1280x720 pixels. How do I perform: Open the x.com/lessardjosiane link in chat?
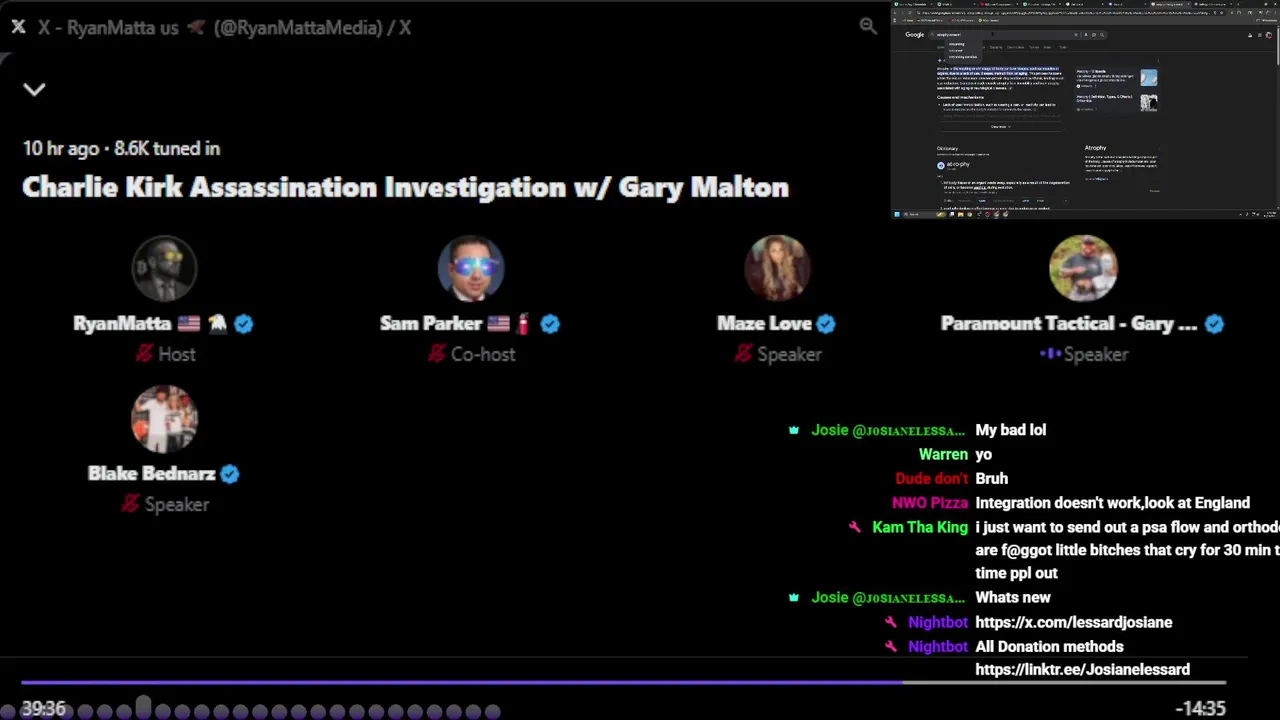(x=1074, y=622)
